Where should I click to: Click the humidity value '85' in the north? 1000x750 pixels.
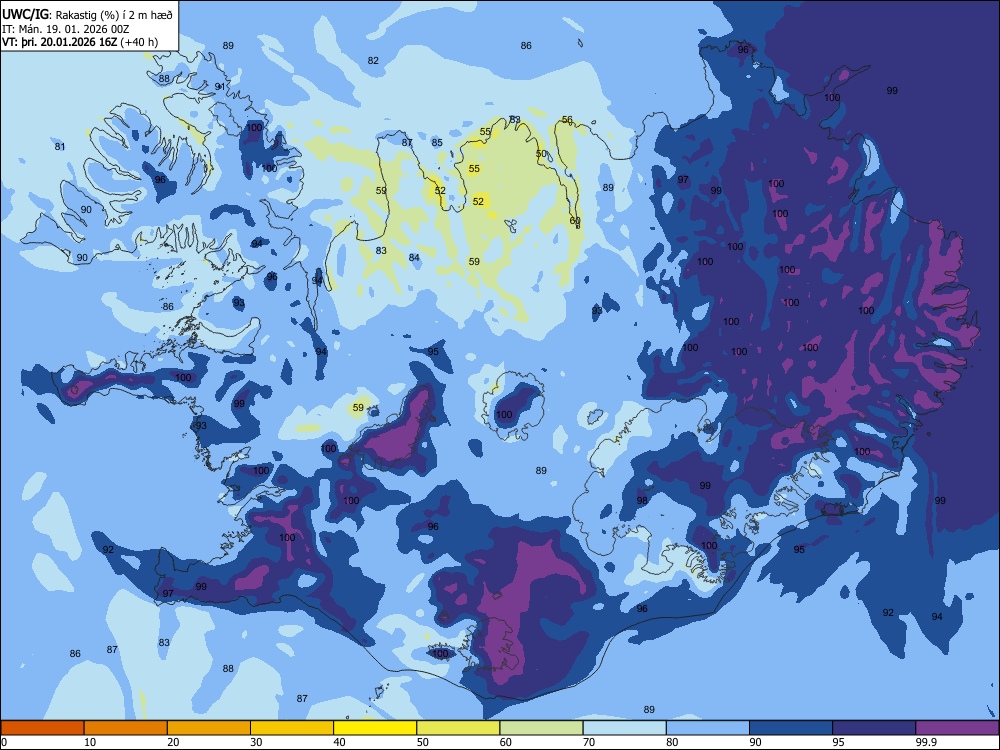click(437, 142)
